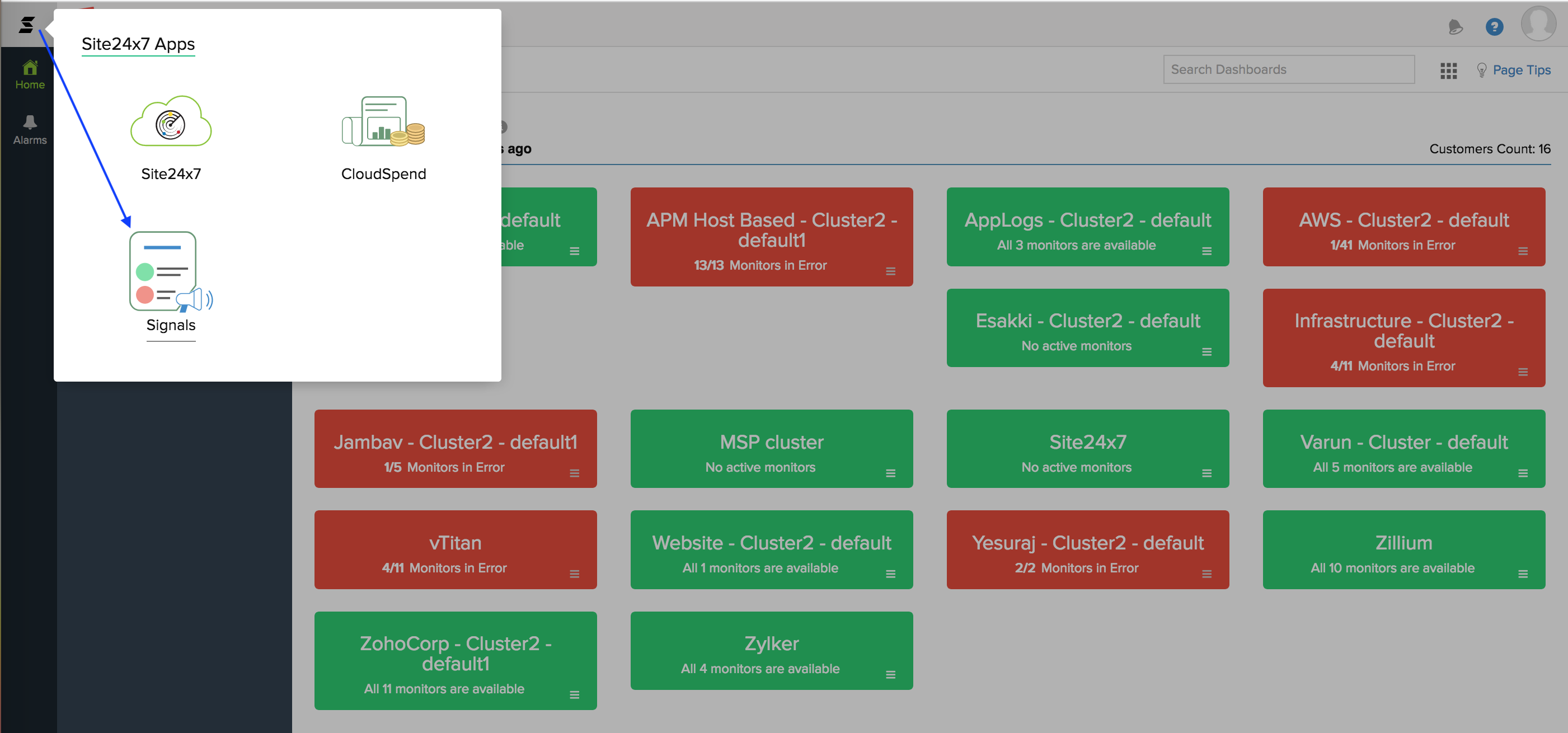The width and height of the screenshot is (1568, 733).
Task: Open menu on Site24x7 customer card
Action: (x=1206, y=473)
